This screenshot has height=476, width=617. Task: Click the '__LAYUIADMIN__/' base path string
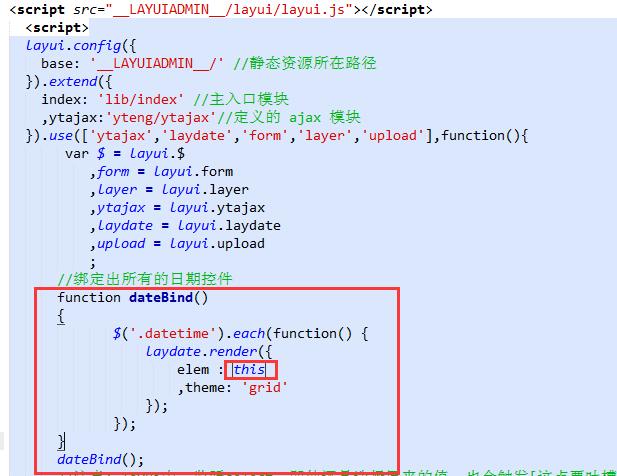pyautogui.click(x=157, y=63)
